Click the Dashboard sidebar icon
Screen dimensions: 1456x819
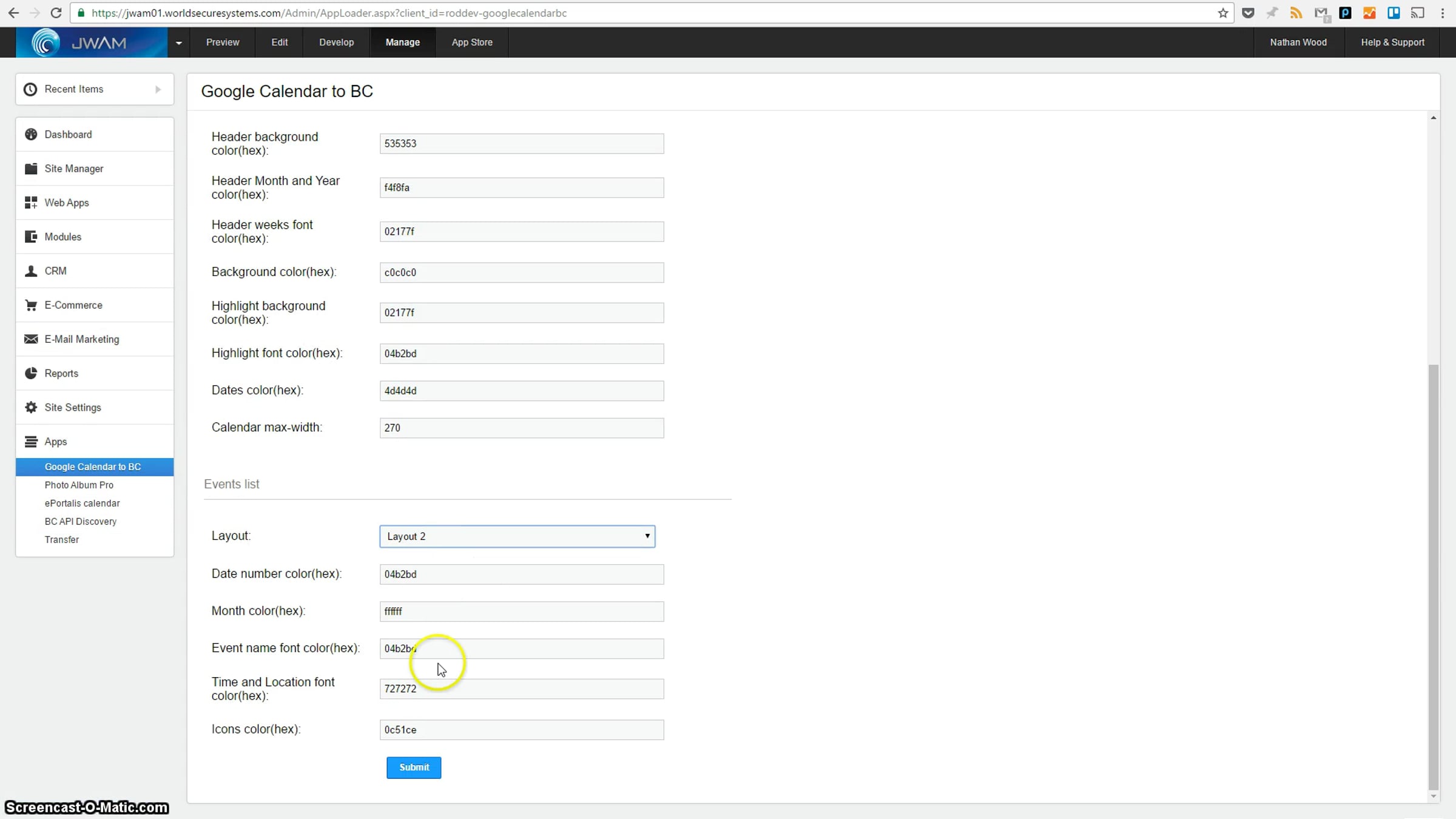[31, 134]
